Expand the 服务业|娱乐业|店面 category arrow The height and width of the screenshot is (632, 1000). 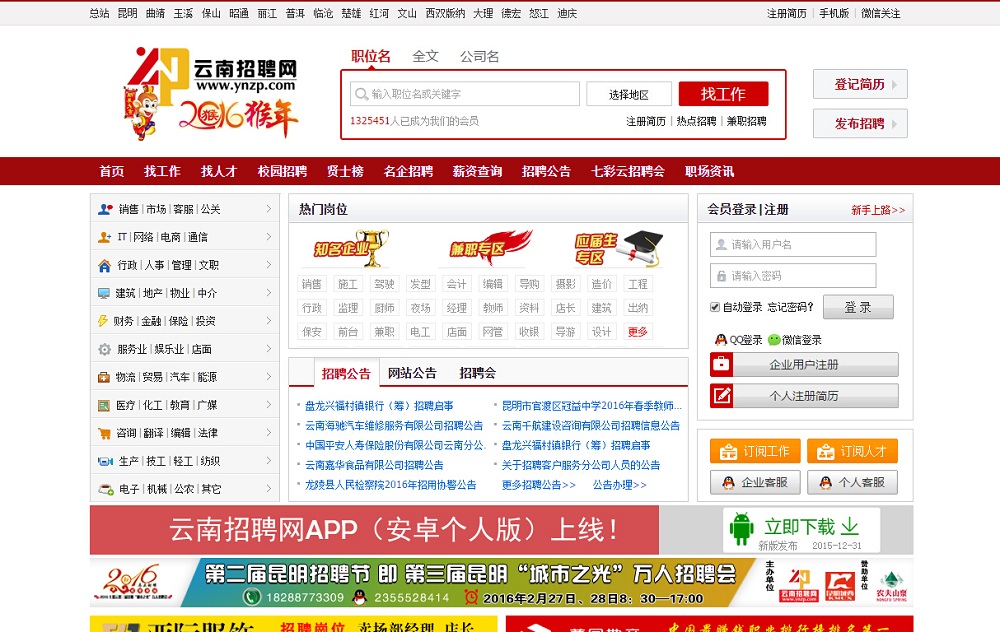268,349
